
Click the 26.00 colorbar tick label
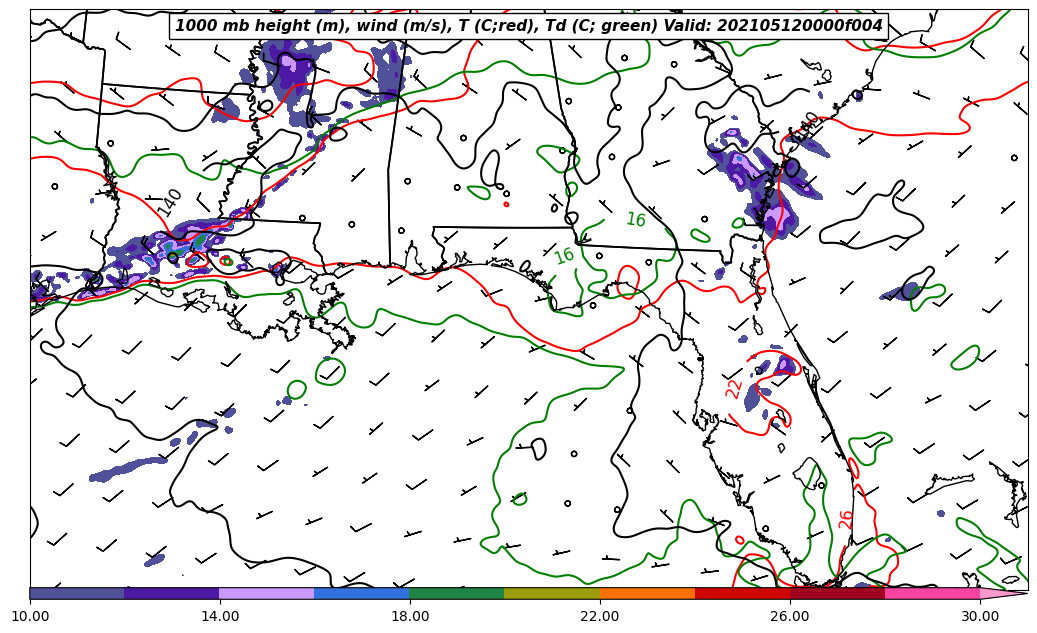[790, 616]
